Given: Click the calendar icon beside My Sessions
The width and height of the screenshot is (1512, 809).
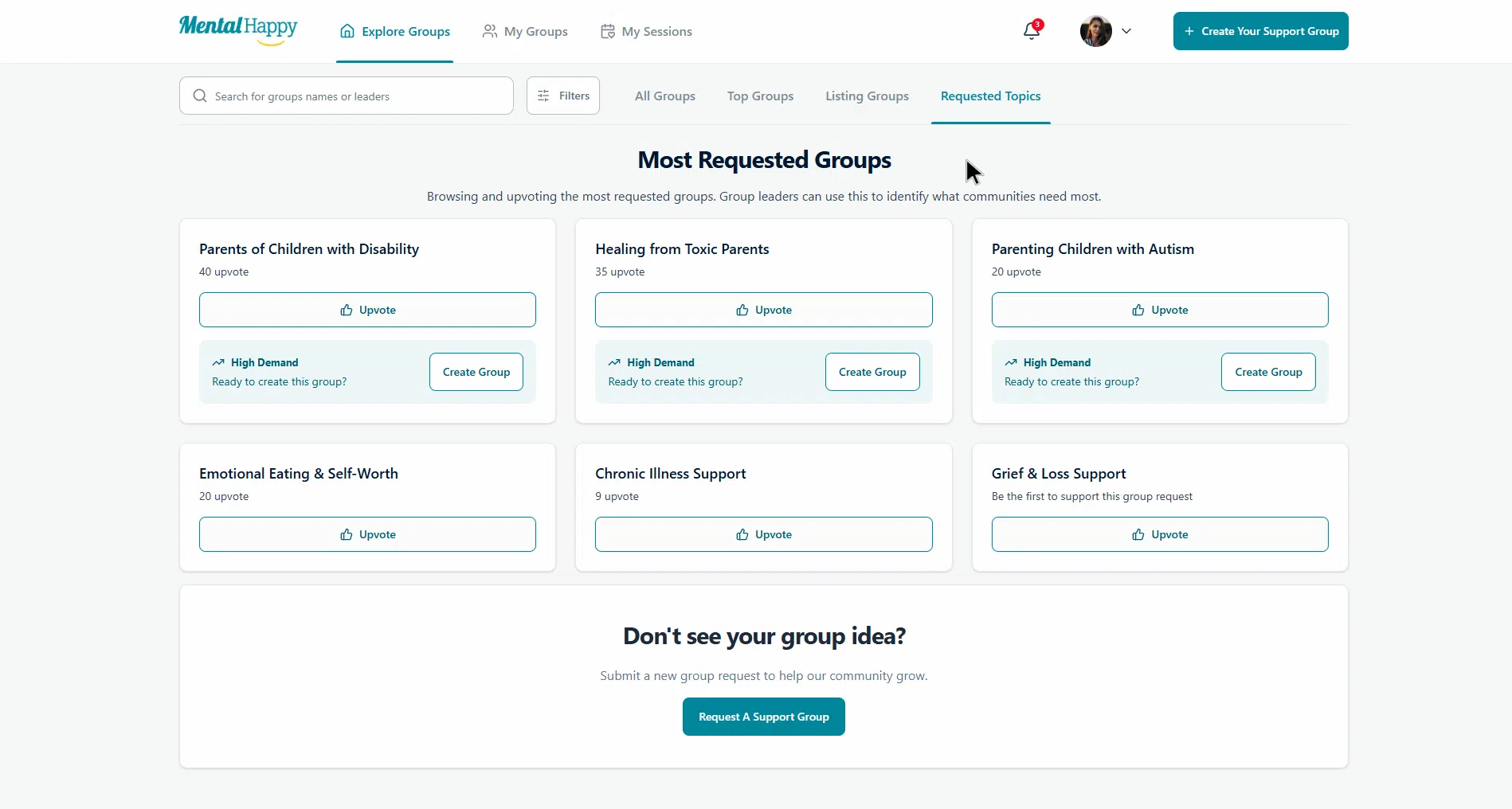Looking at the screenshot, I should click(x=608, y=31).
